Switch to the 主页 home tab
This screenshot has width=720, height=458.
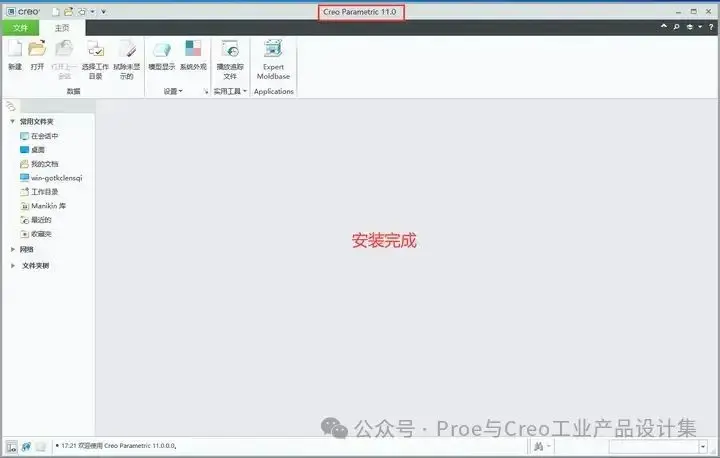(62, 28)
